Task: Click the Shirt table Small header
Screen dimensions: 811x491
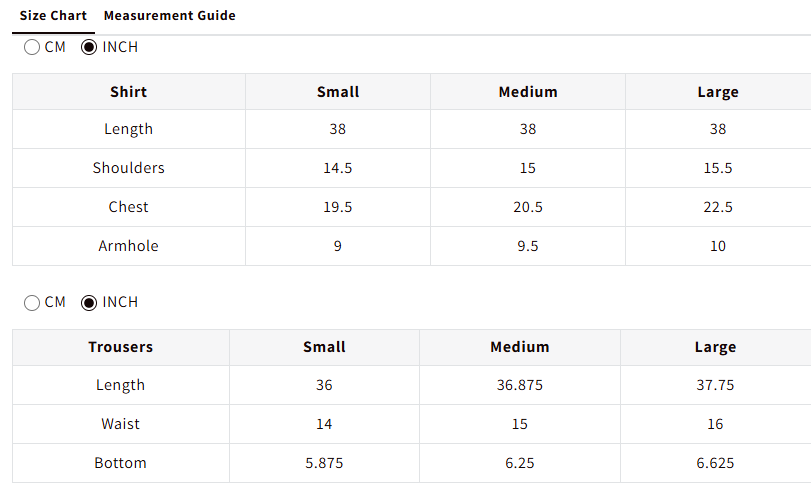Action: pos(338,92)
